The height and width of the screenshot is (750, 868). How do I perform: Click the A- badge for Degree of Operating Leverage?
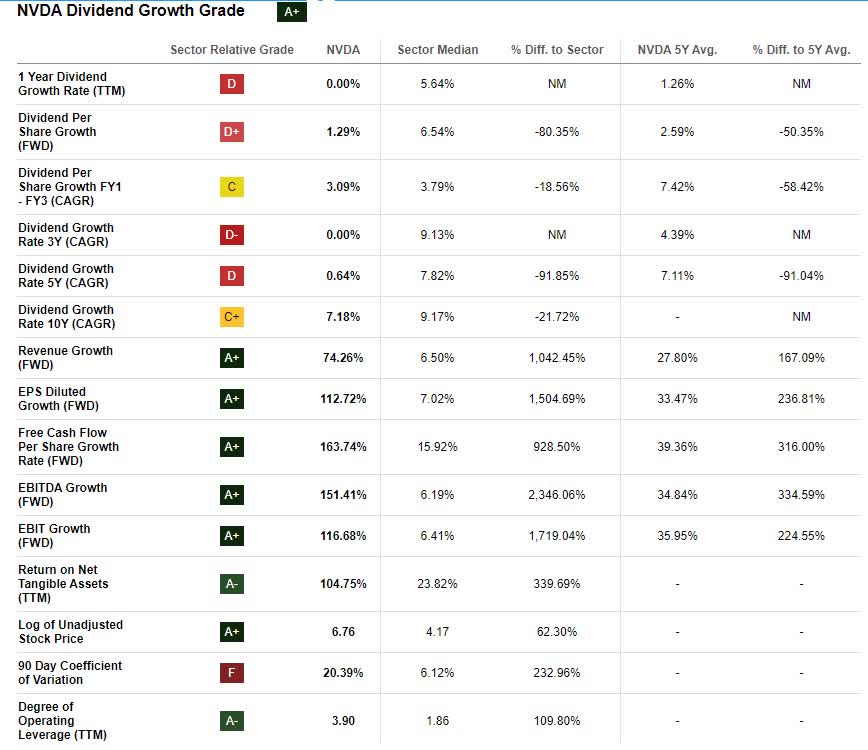[232, 721]
